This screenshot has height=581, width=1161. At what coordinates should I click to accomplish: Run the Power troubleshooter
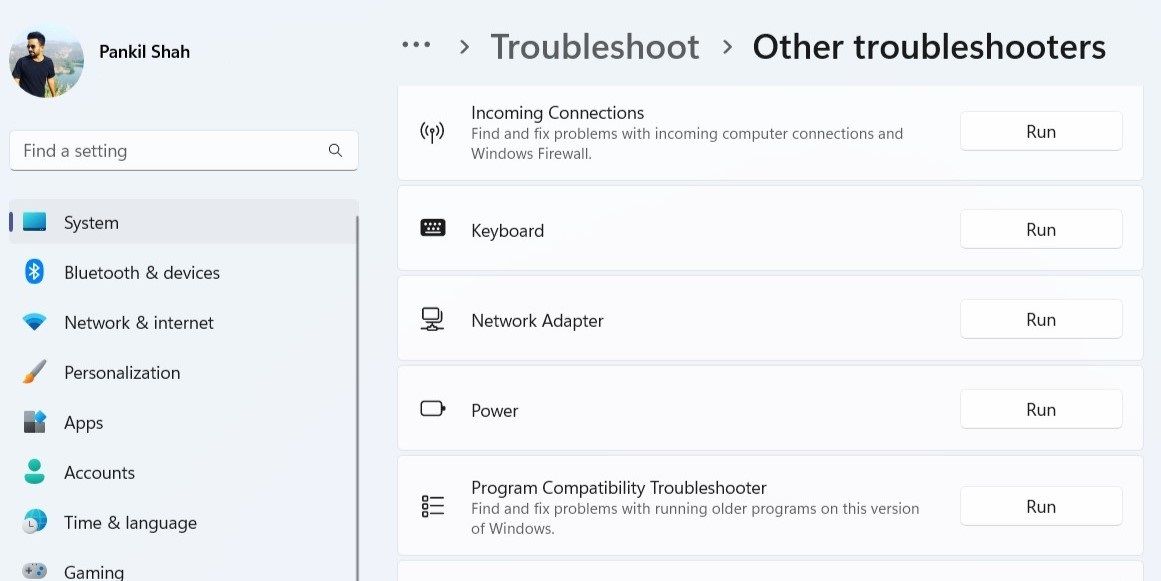(x=1040, y=409)
